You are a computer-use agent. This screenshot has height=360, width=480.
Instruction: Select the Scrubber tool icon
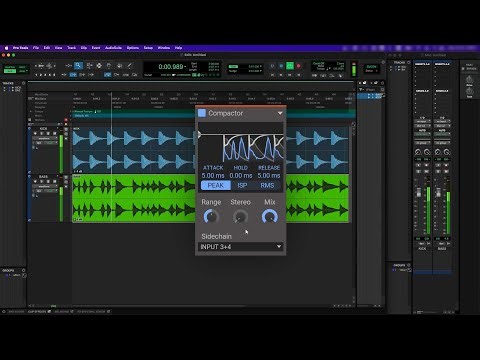119,66
